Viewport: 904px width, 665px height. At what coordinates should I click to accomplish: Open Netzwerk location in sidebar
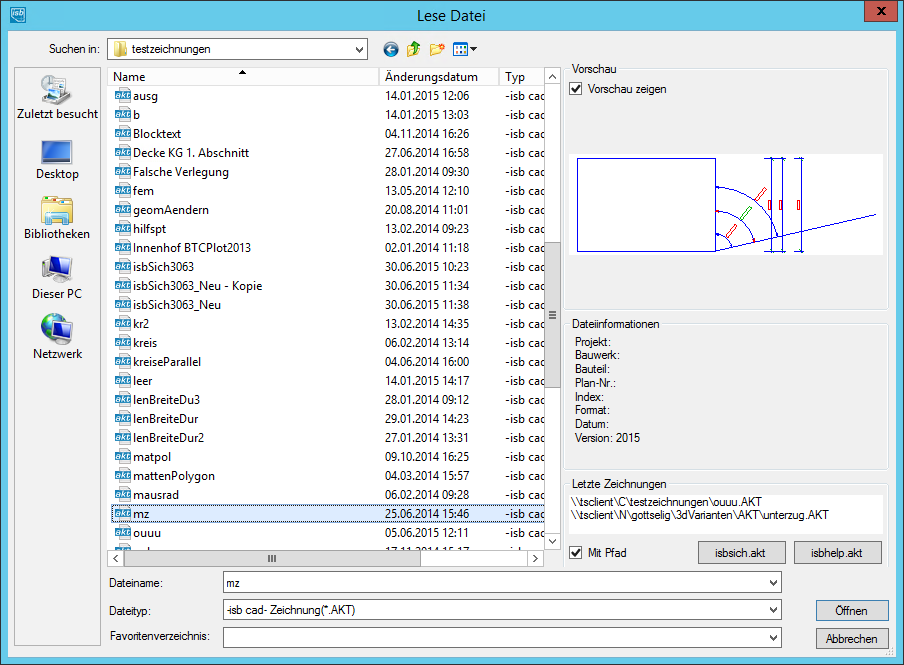[57, 338]
